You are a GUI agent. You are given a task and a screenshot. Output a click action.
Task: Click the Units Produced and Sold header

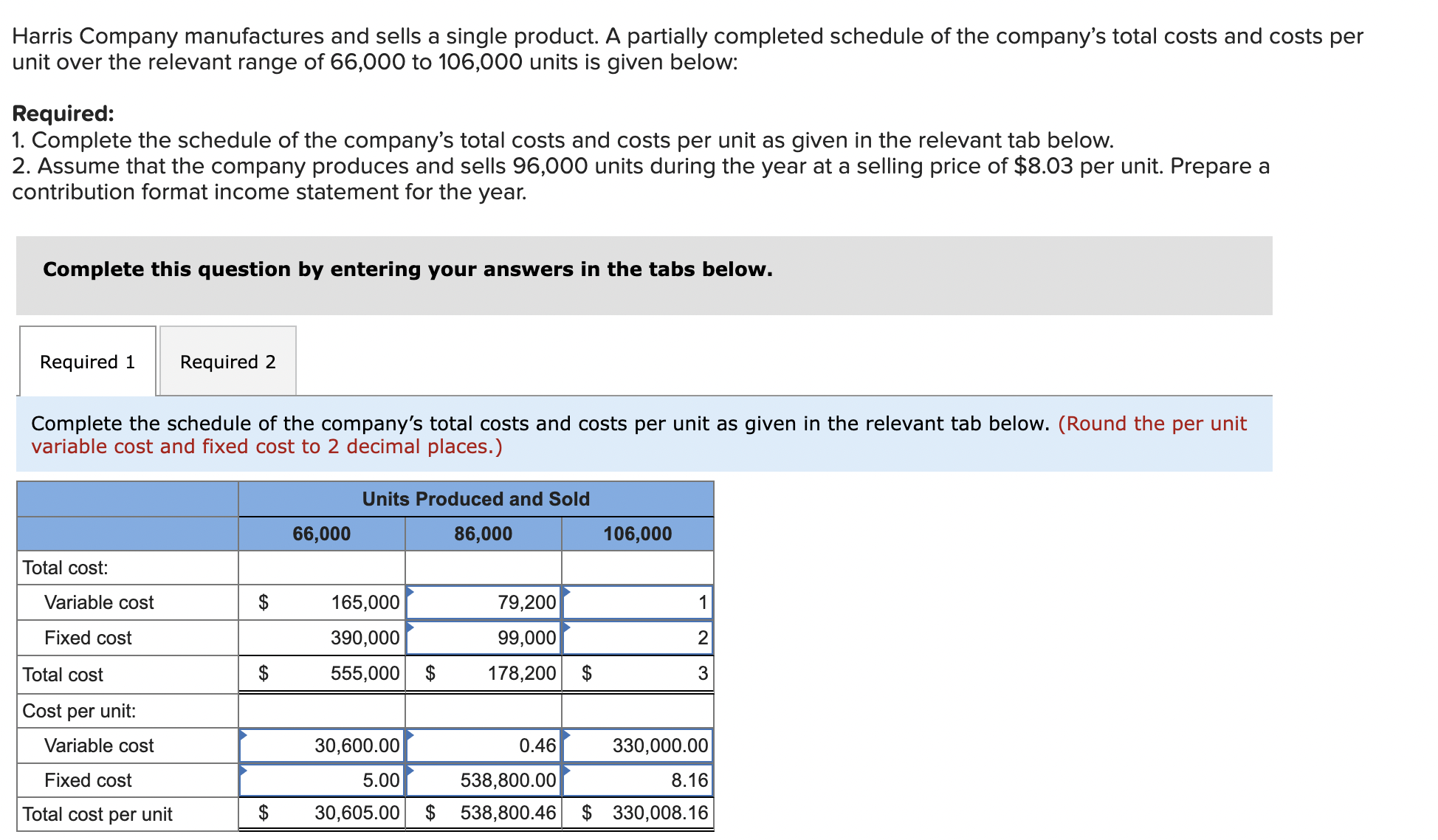click(475, 499)
